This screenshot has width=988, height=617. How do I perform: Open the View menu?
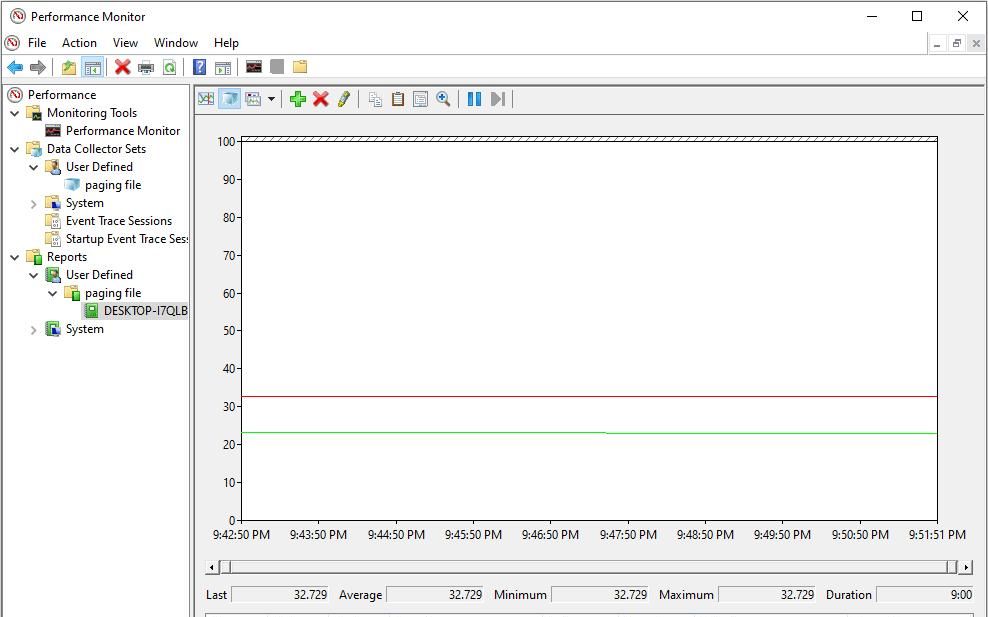[125, 43]
